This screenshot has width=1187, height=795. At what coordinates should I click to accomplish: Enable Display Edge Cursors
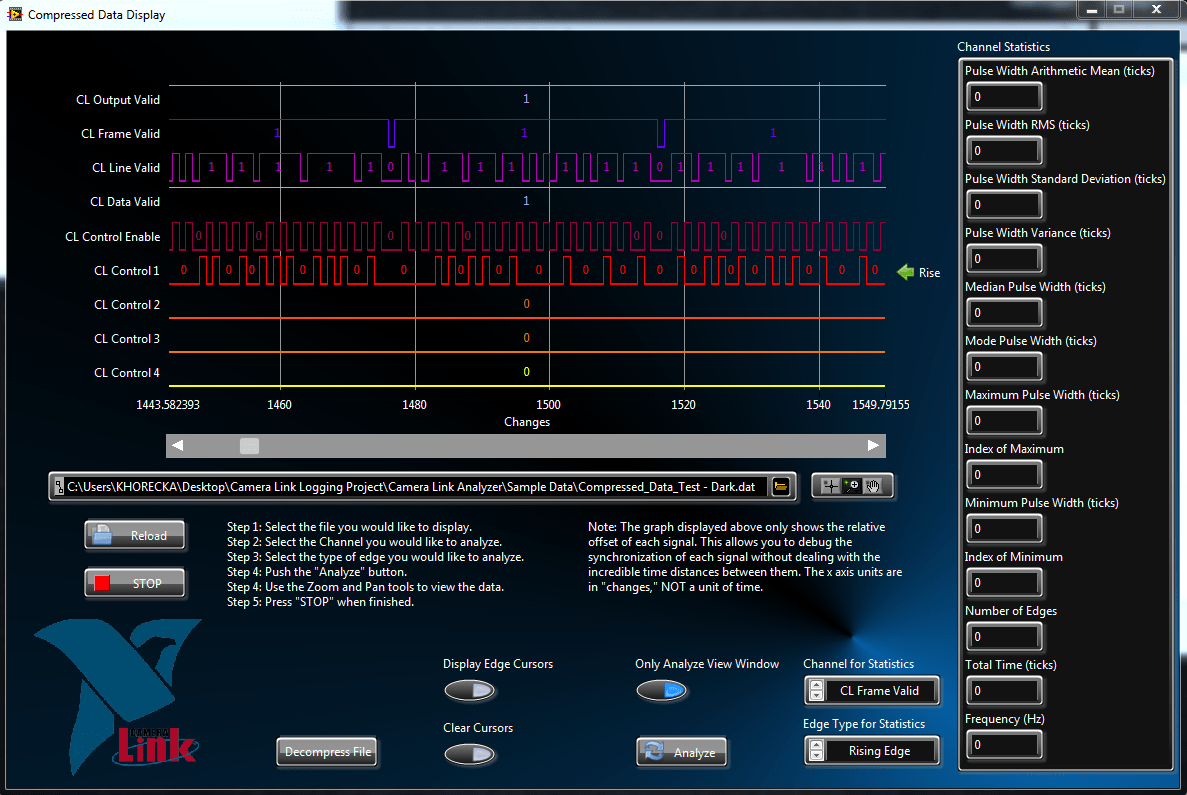coord(470,691)
